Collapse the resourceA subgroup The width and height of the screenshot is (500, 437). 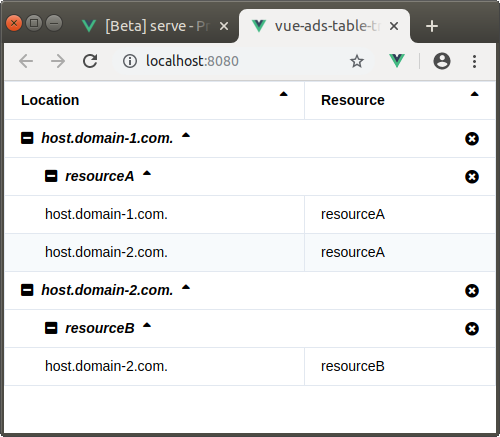coord(51,176)
